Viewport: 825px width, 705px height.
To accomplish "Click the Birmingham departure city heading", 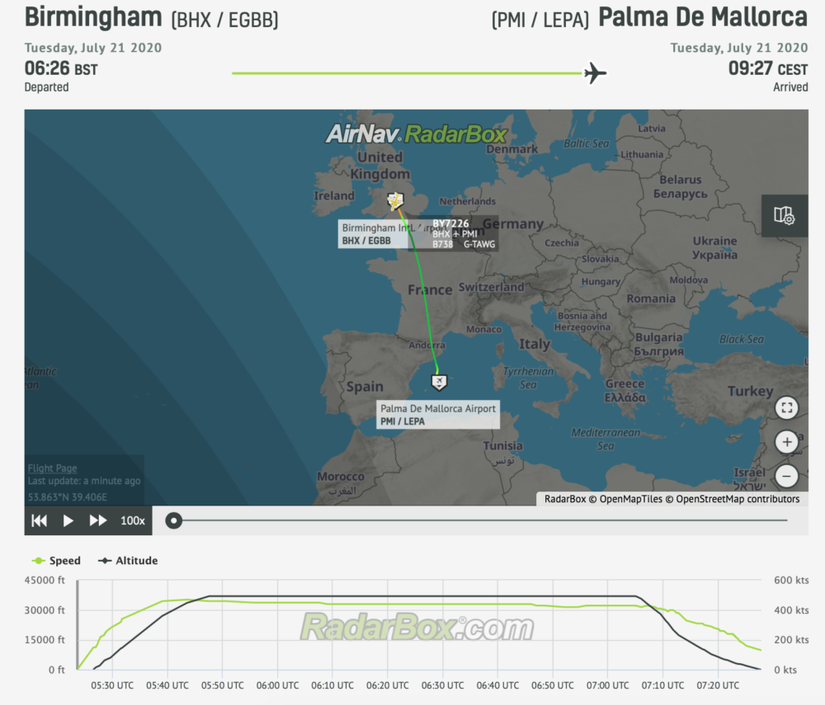I will [93, 17].
